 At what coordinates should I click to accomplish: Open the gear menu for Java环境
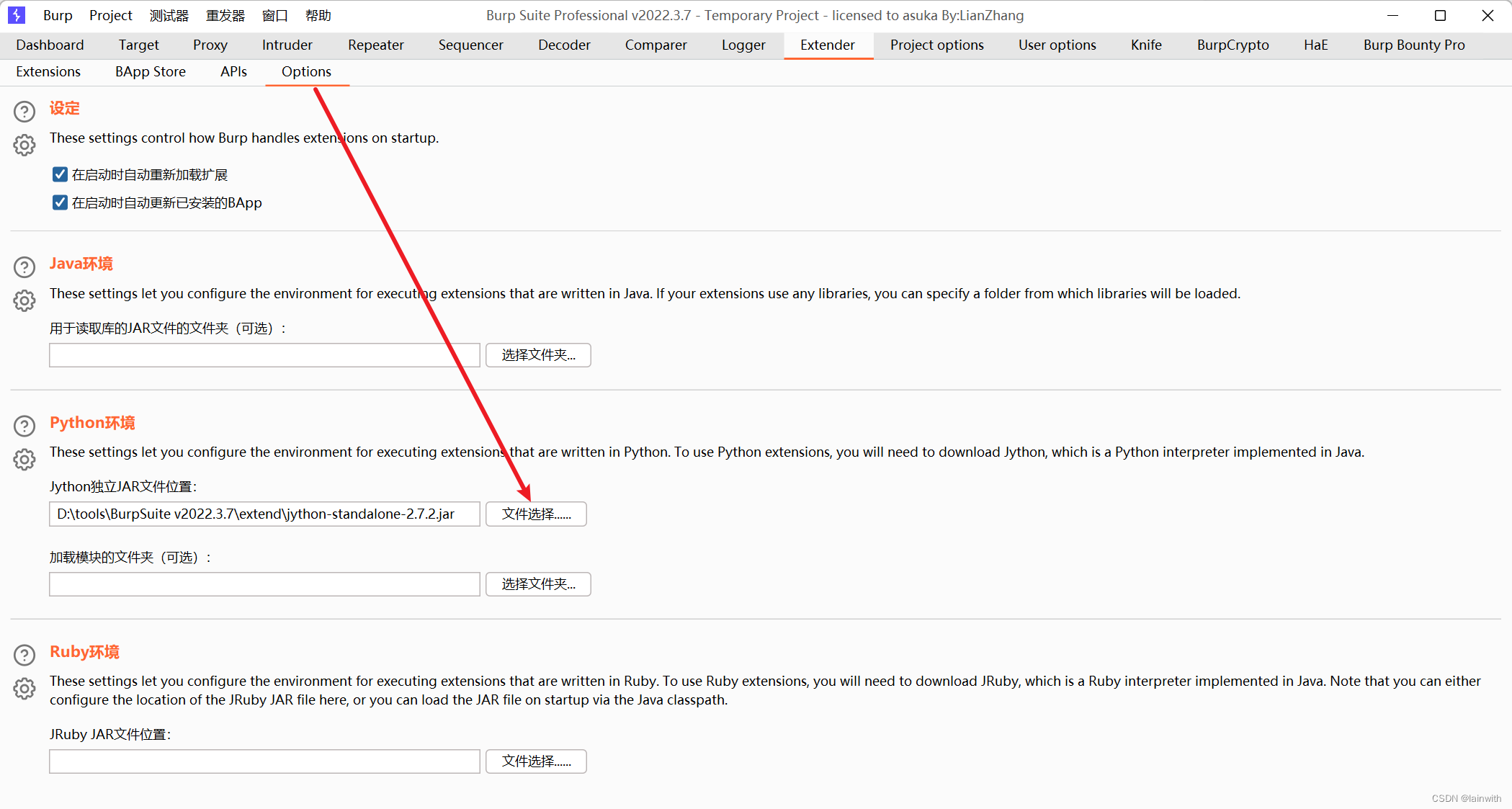pos(24,300)
